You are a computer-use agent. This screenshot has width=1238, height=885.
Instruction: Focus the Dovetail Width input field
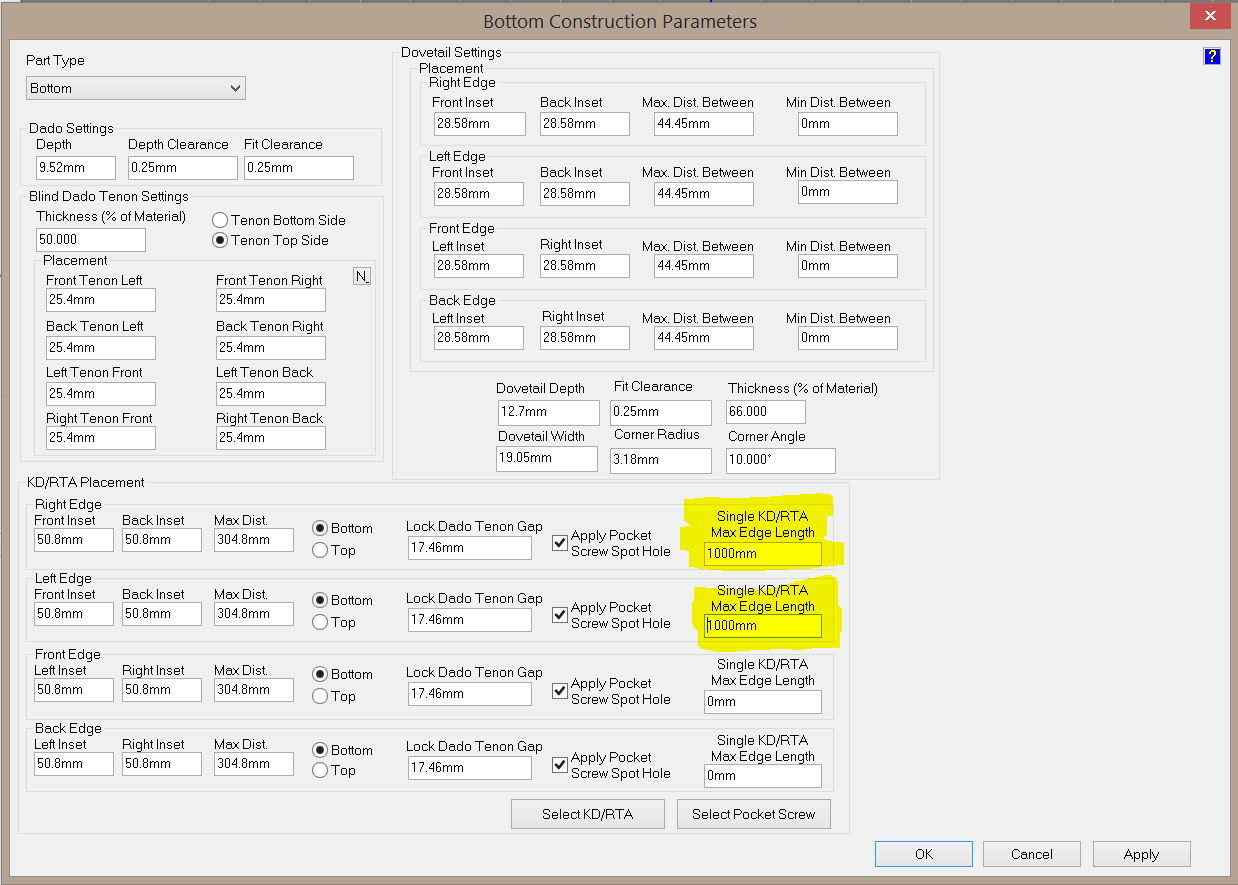click(x=547, y=459)
